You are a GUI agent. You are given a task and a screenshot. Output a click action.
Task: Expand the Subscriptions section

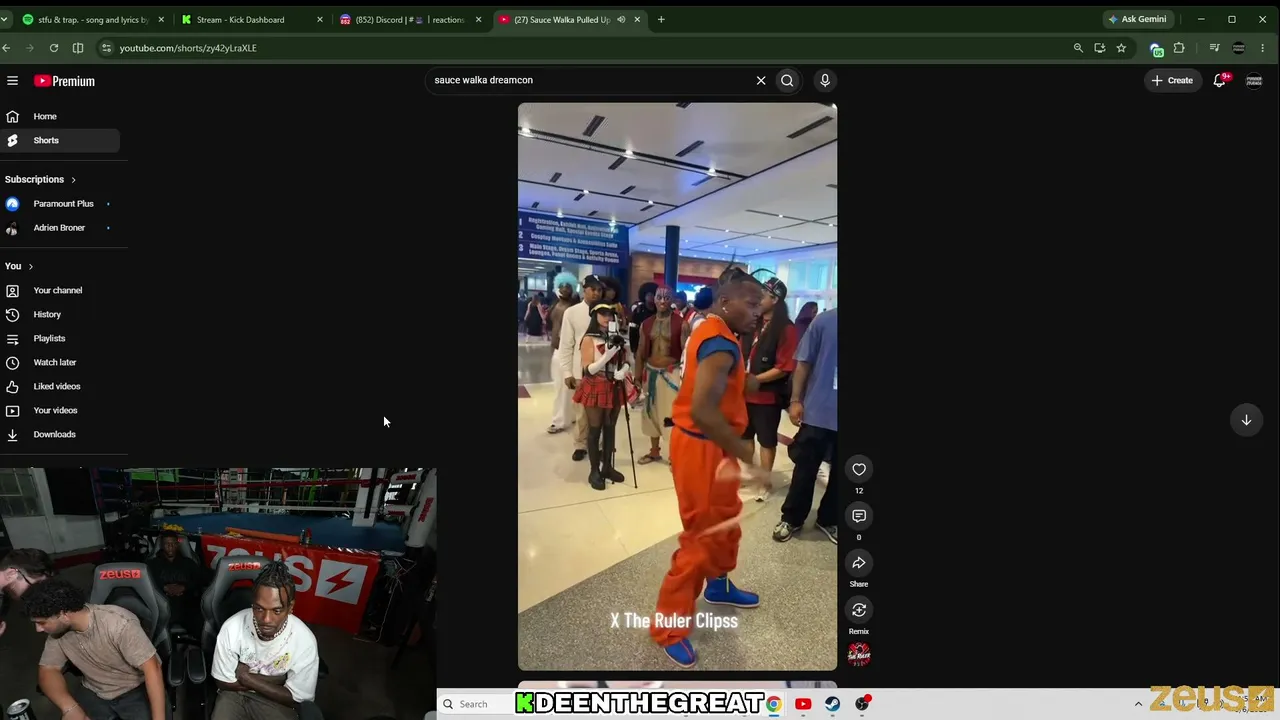click(40, 179)
